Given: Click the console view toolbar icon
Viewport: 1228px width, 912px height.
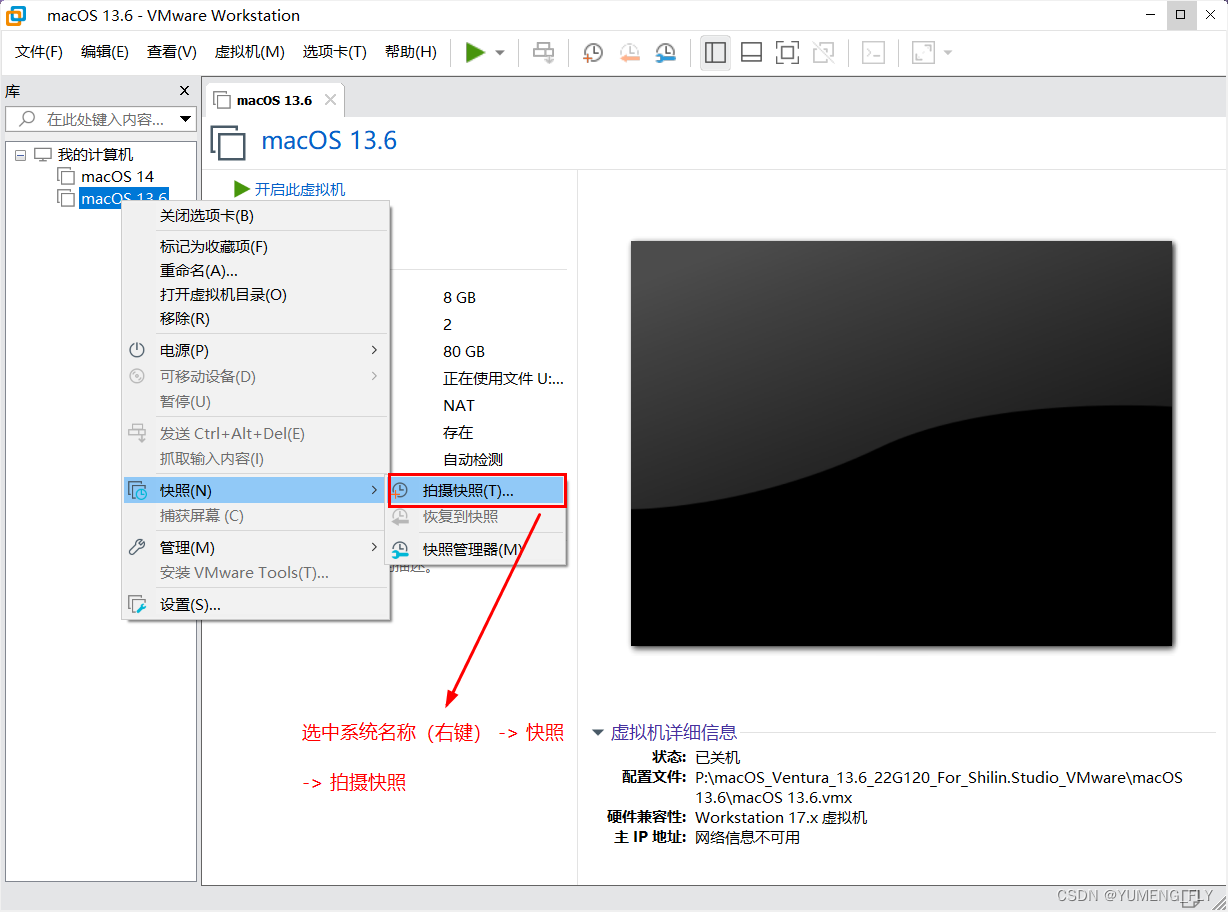Looking at the screenshot, I should (873, 52).
